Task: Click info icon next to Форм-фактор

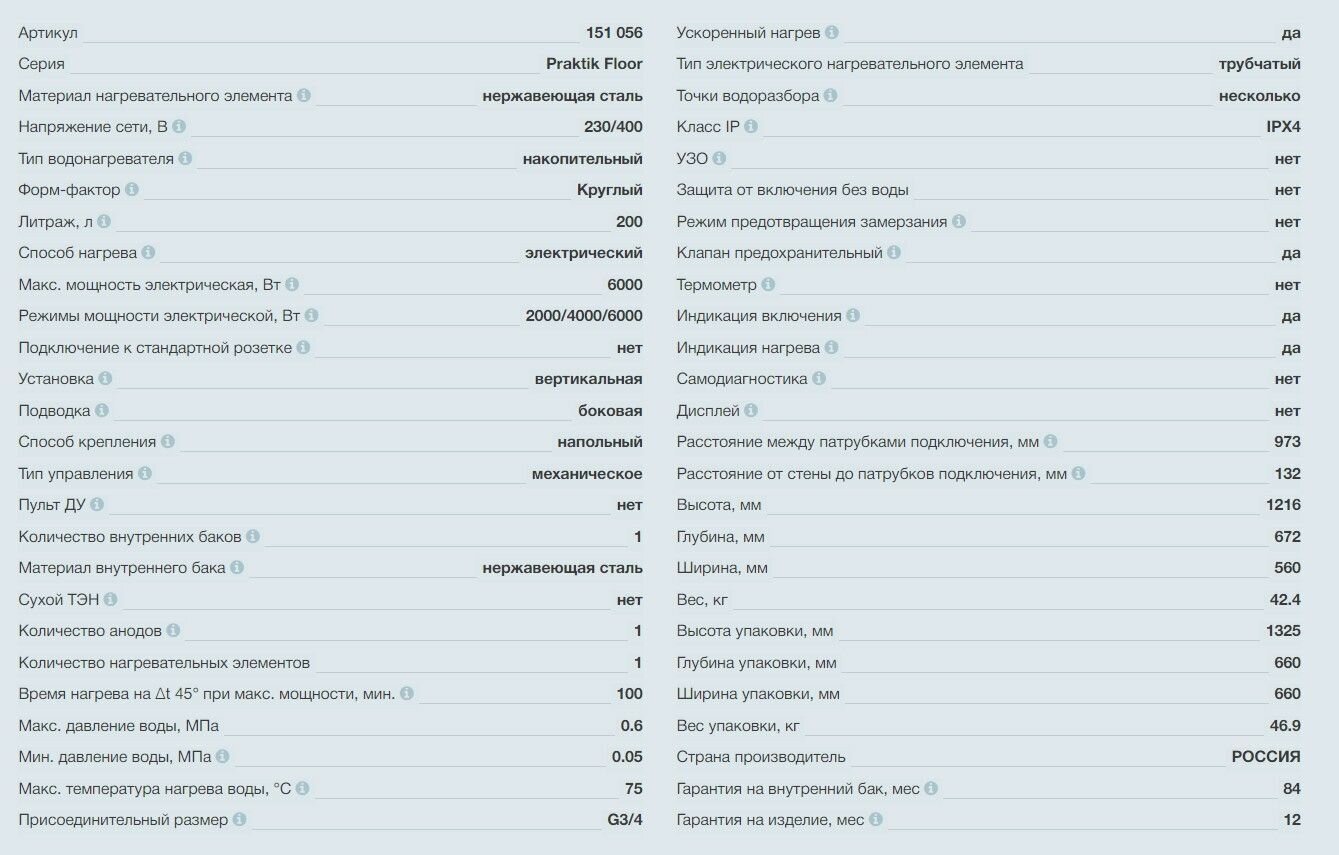Action: (132, 190)
